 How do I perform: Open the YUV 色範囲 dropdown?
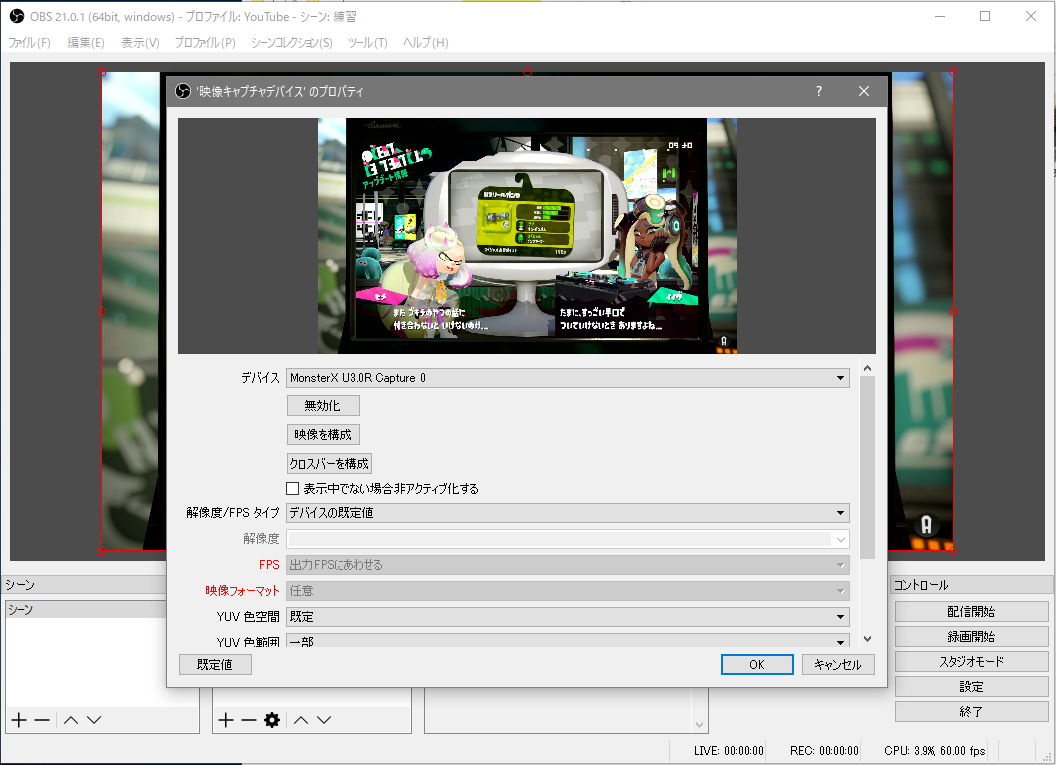click(x=568, y=640)
